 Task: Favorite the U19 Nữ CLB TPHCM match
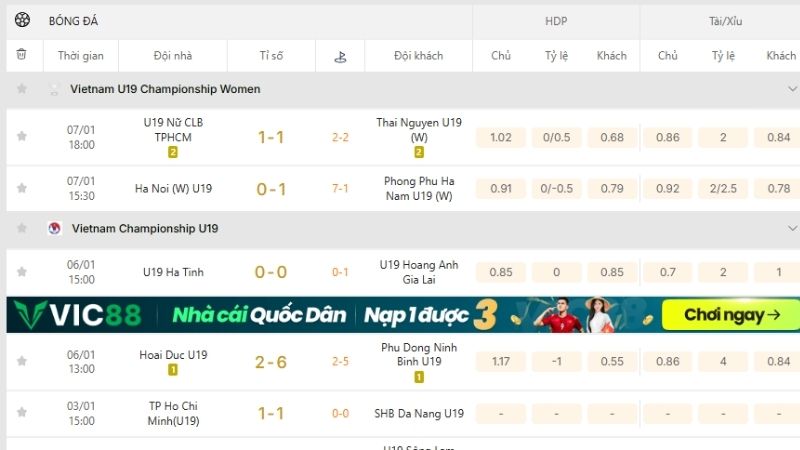(x=22, y=137)
